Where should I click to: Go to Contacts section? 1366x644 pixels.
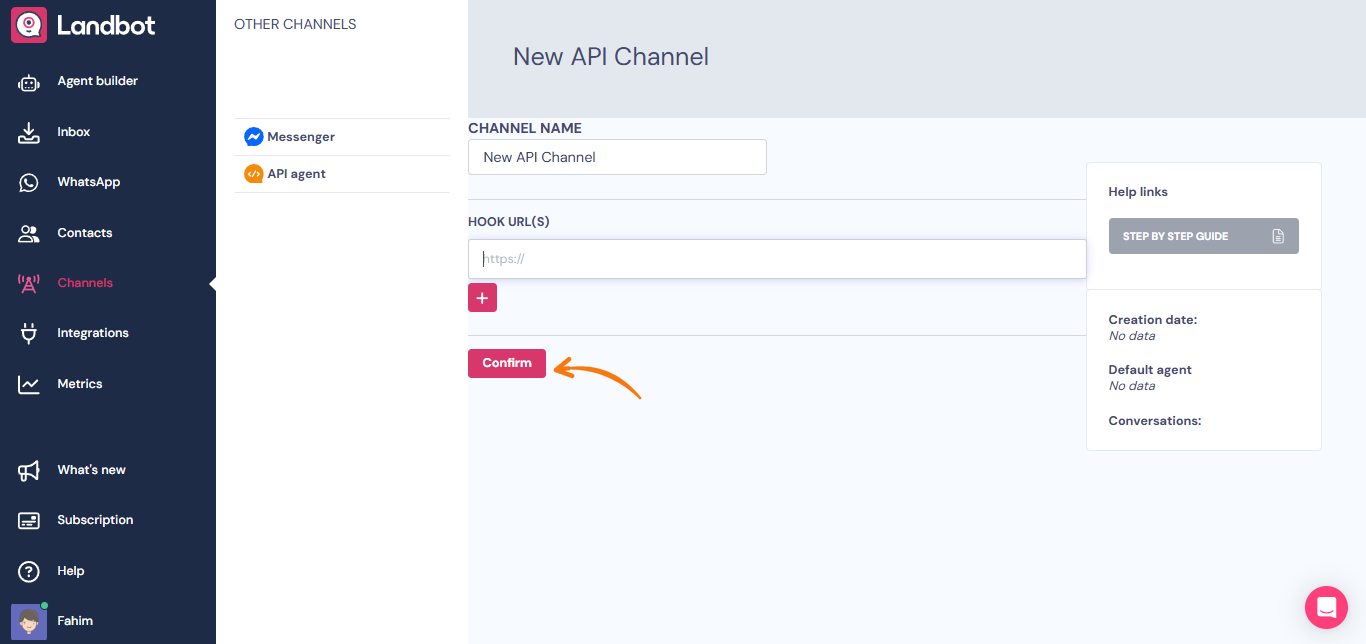tap(84, 233)
